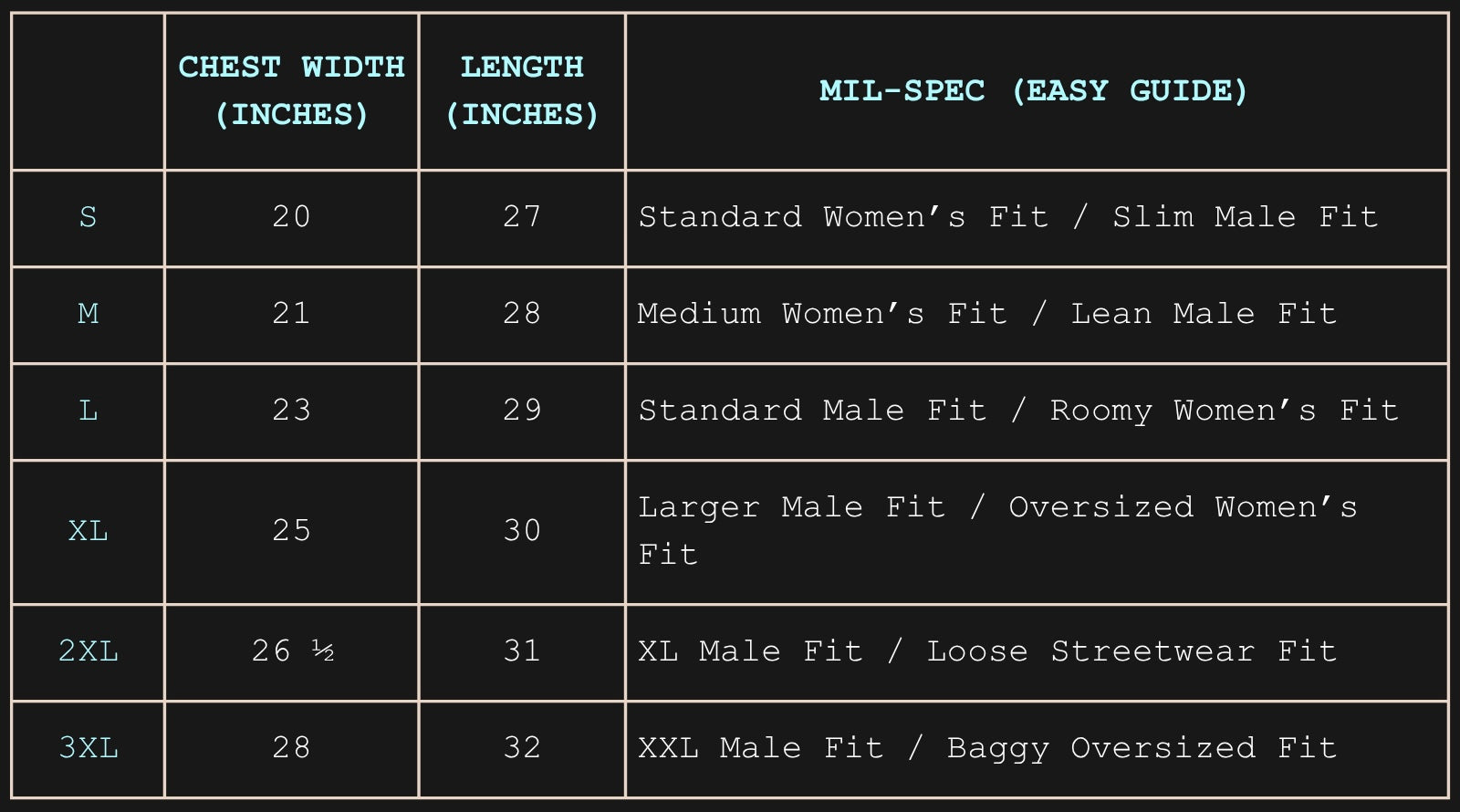Click "Medium Women's Fit / Lean Male Fit" text
The height and width of the screenshot is (812, 1460).
tap(986, 314)
